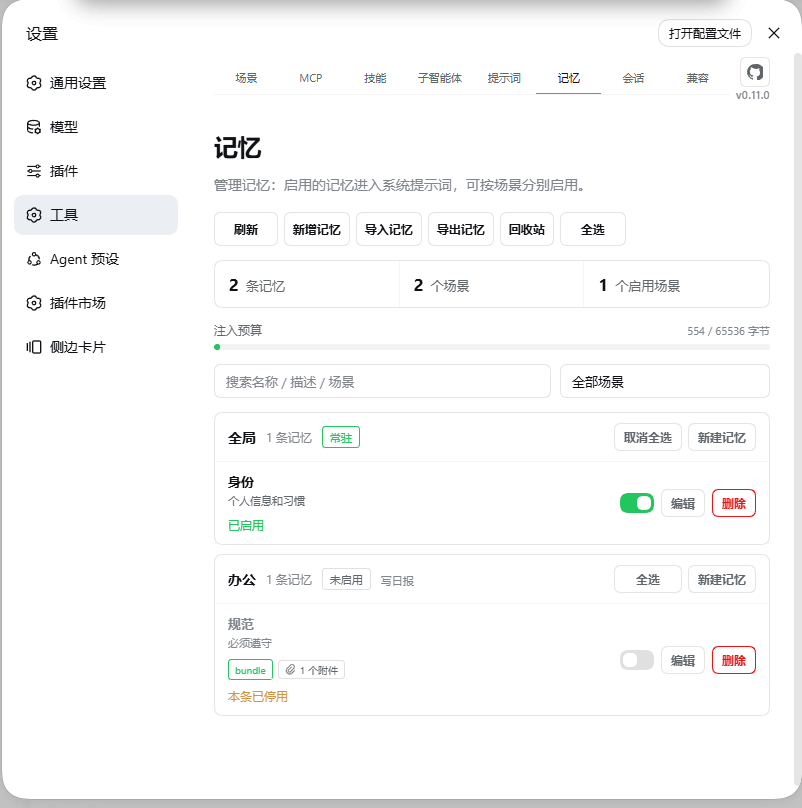Click the 常驻 tag
This screenshot has height=808, width=802.
[341, 437]
